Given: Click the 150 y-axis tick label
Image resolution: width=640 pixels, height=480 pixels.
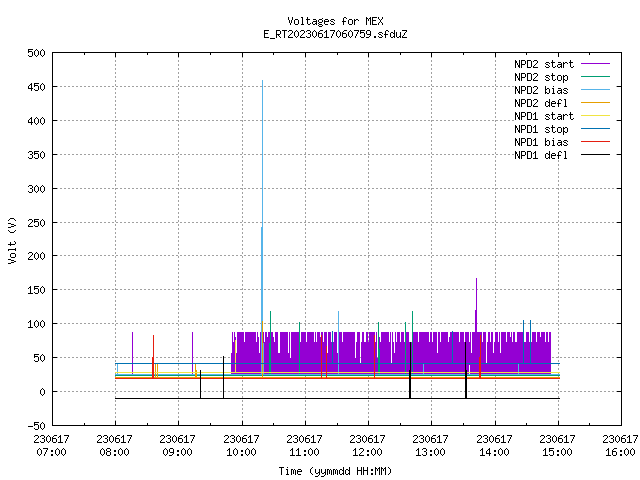Looking at the screenshot, I should [36, 290].
